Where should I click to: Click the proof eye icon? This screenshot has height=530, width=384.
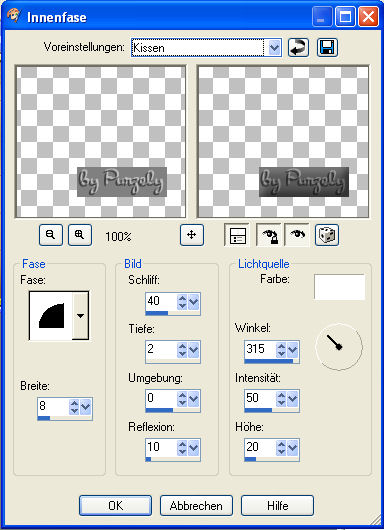[297, 235]
